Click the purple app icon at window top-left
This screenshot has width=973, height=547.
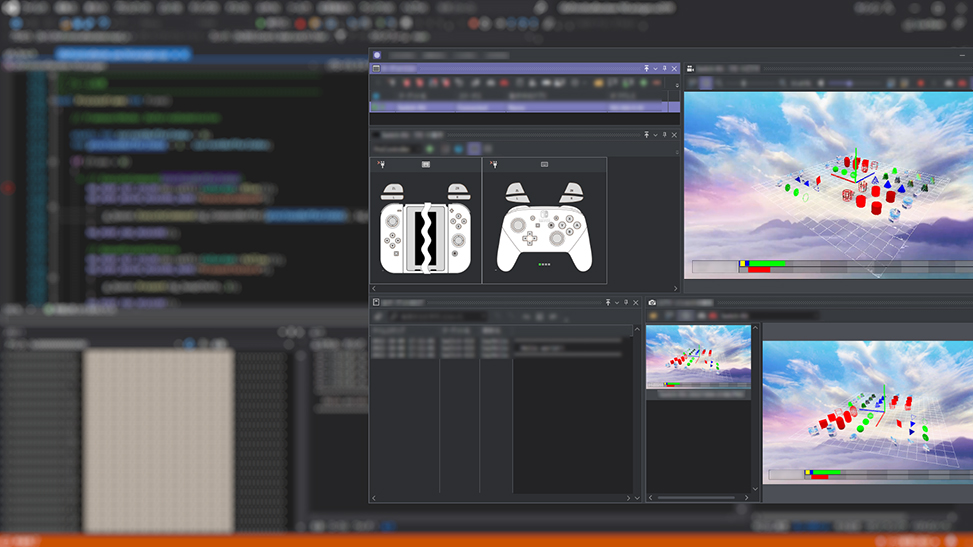377,56
